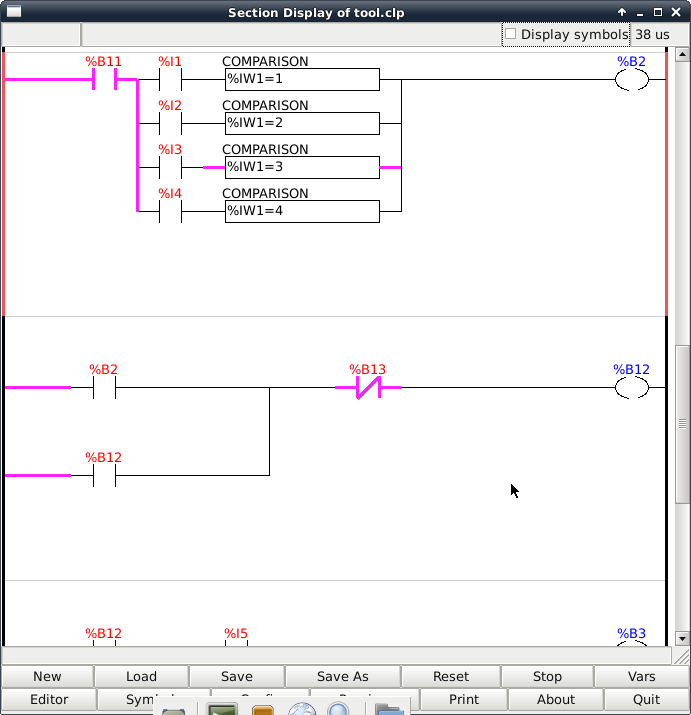The image size is (691, 715).
Task: Select the %B12 contact on lower branch
Action: [104, 476]
